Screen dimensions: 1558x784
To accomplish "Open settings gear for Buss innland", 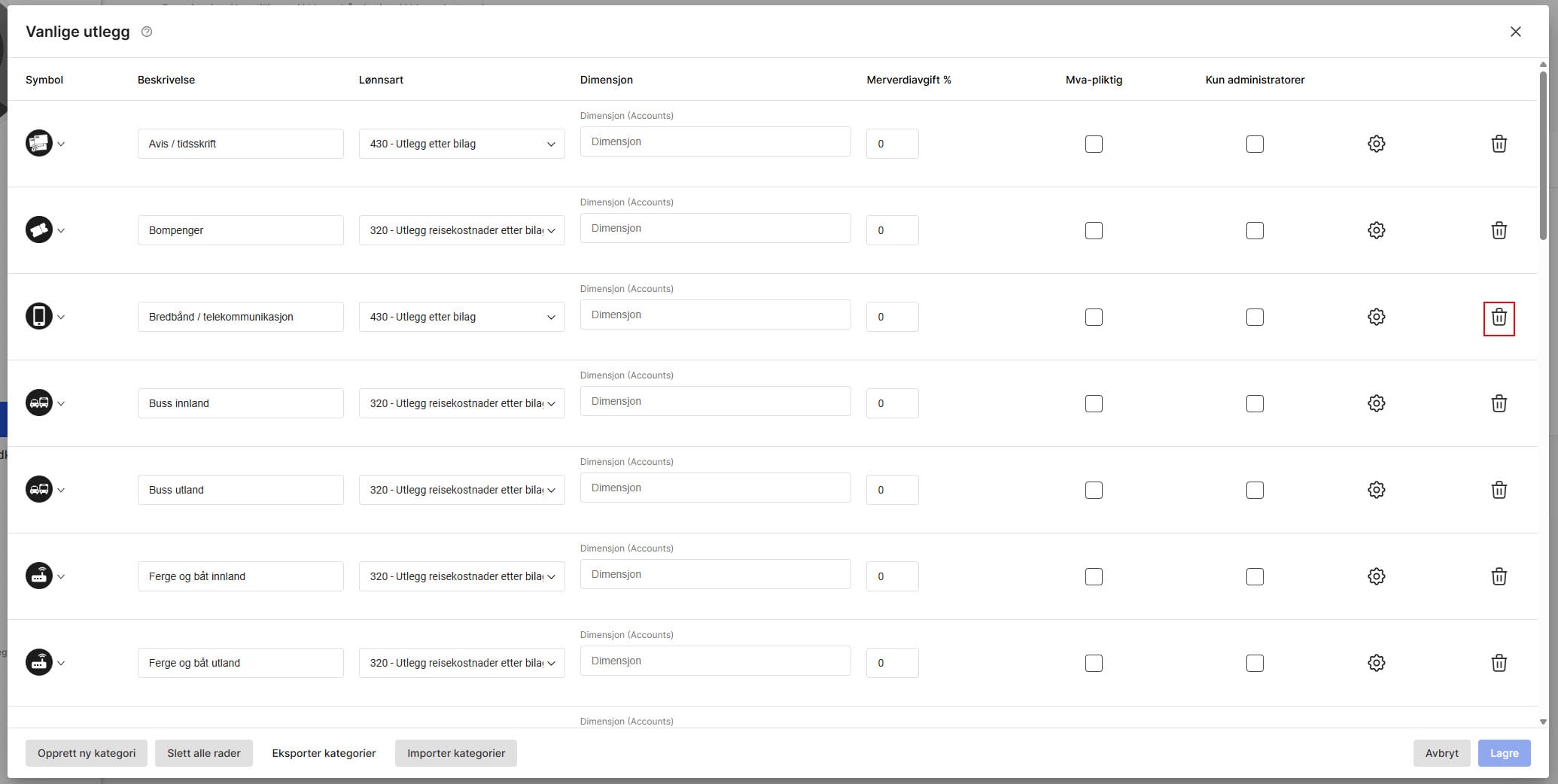I will [x=1376, y=403].
